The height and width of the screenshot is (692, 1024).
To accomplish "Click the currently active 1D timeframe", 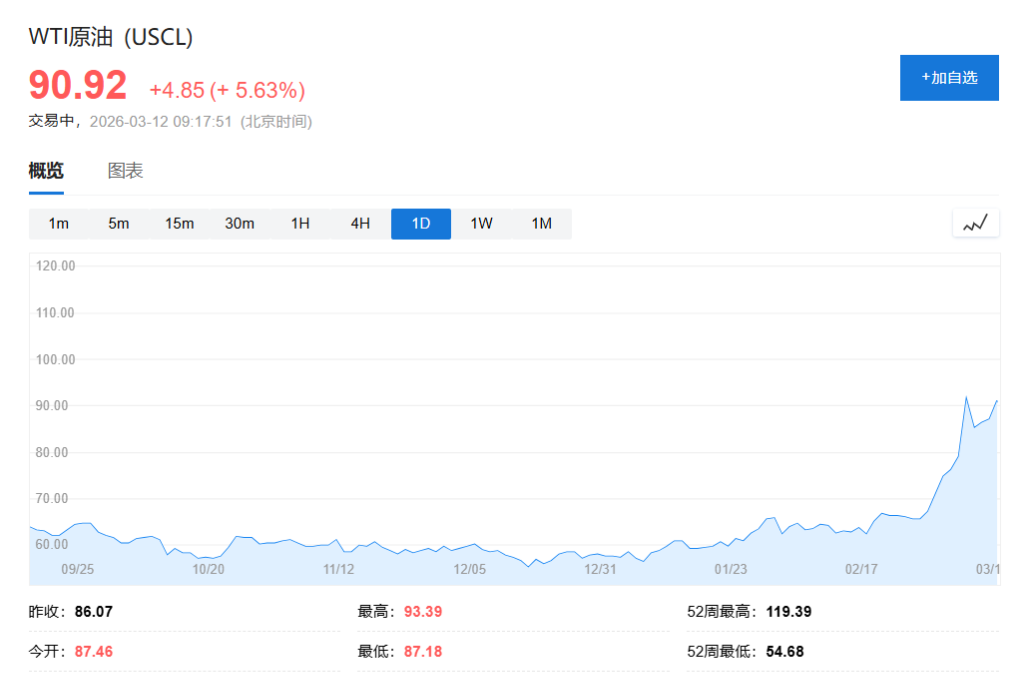I will coord(420,223).
